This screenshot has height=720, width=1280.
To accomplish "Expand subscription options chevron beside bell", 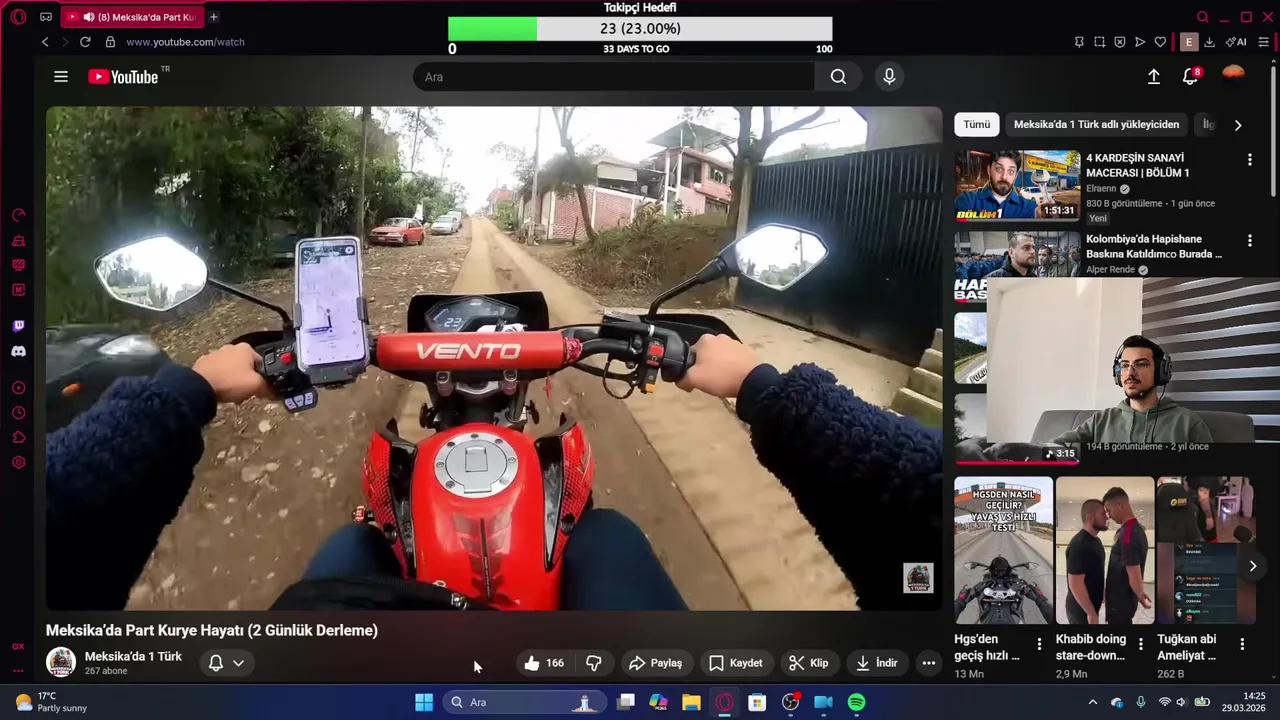I will coord(238,663).
